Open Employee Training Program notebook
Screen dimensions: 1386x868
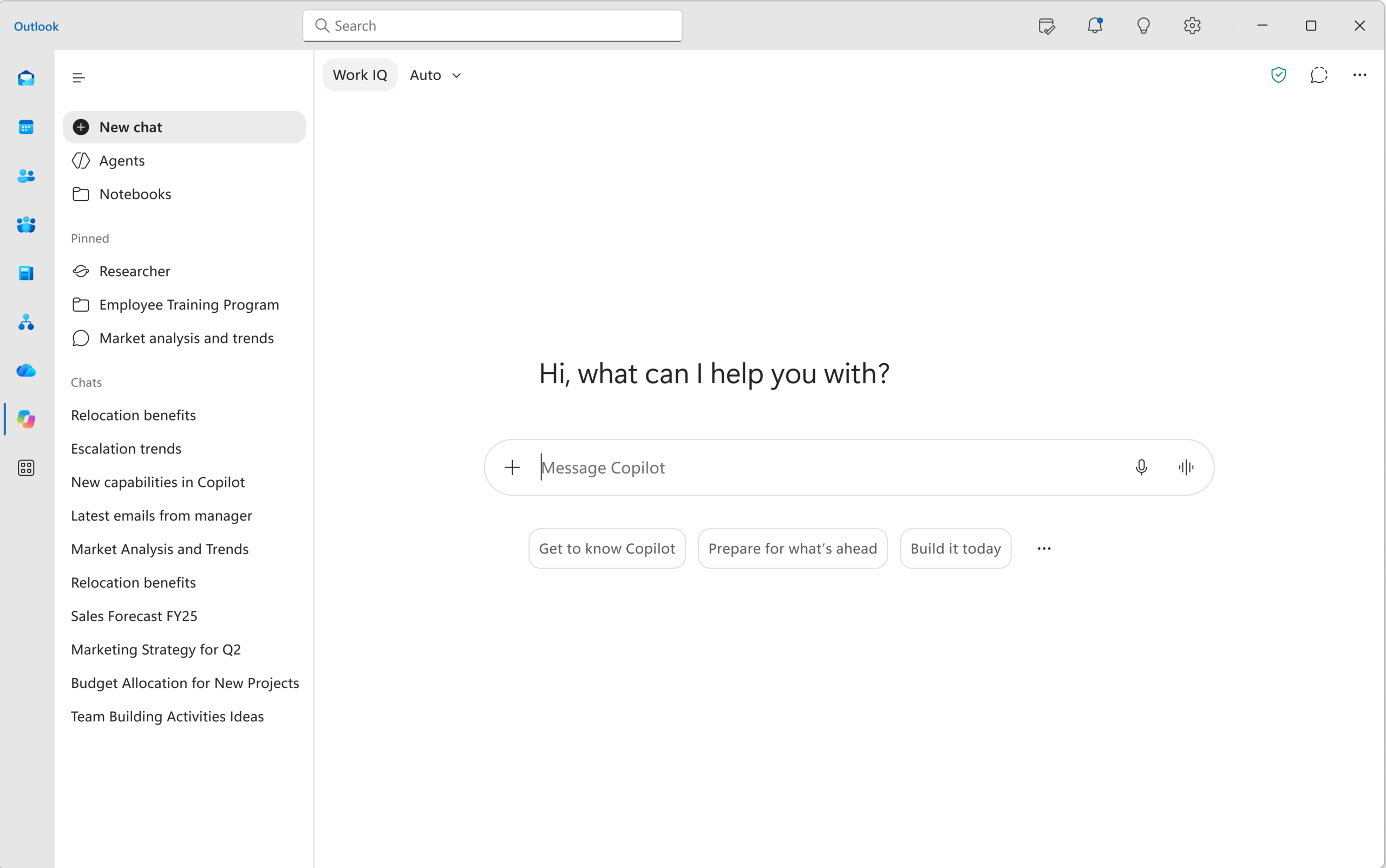(185, 305)
